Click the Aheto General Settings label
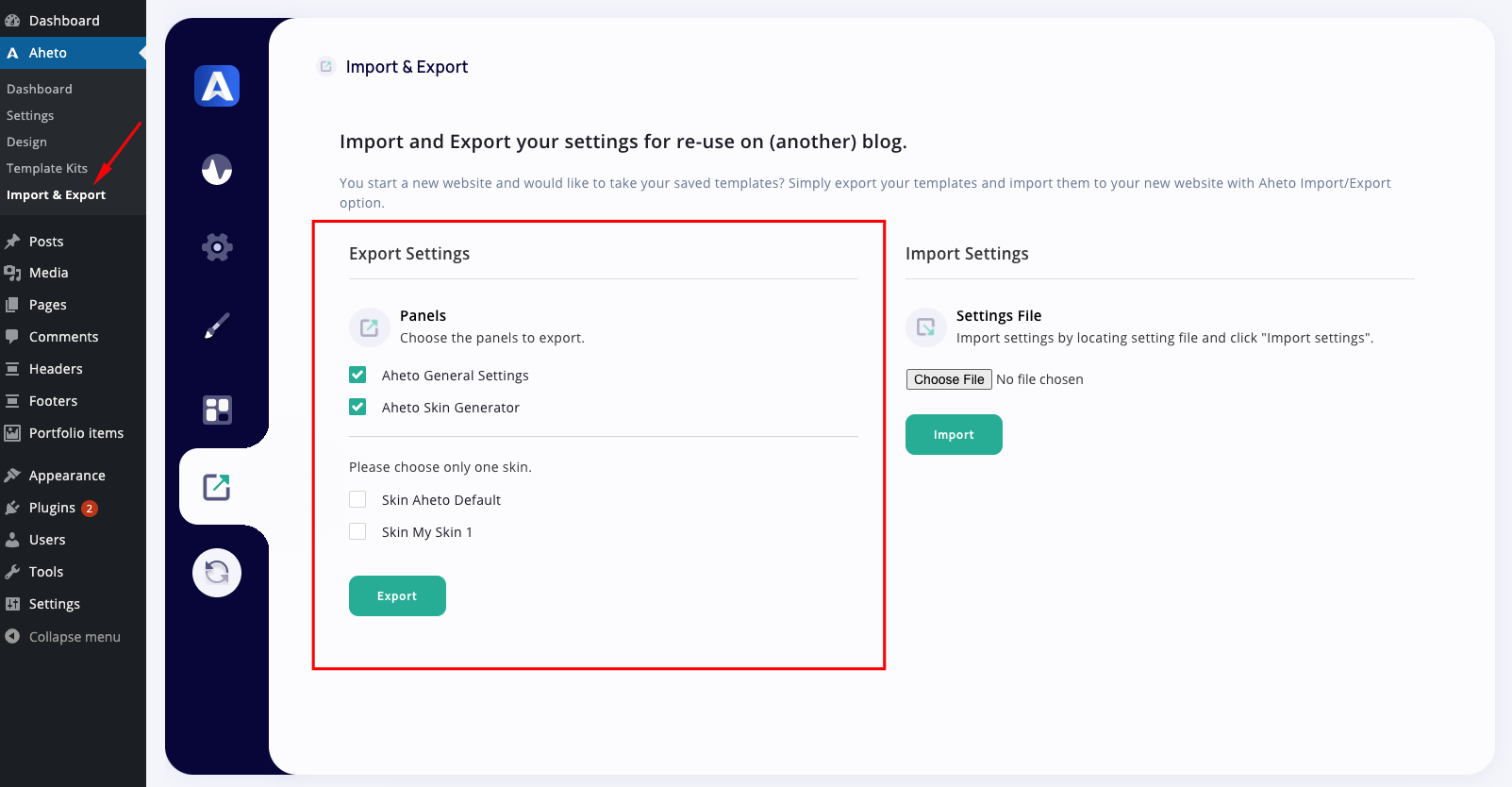Viewport: 1512px width, 787px height. [x=456, y=376]
